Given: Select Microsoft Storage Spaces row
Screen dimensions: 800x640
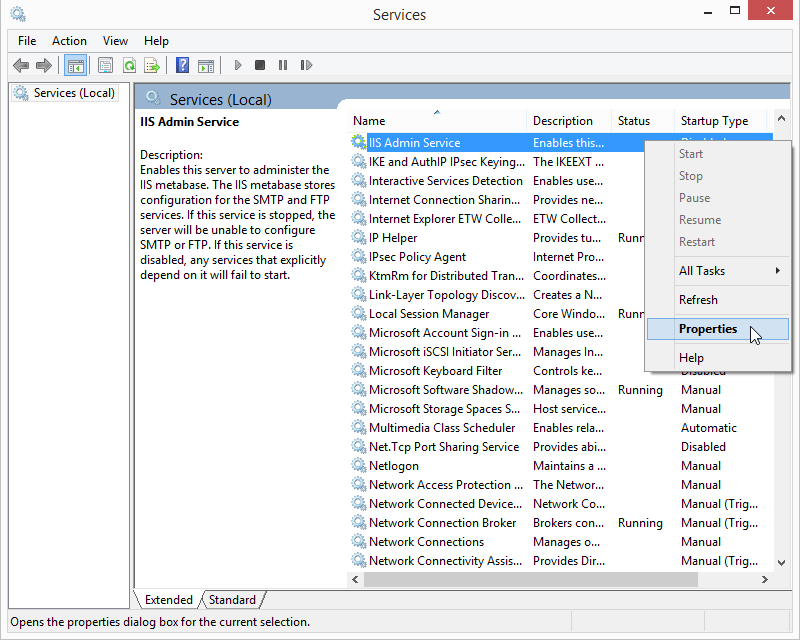Looking at the screenshot, I should pos(561,409).
